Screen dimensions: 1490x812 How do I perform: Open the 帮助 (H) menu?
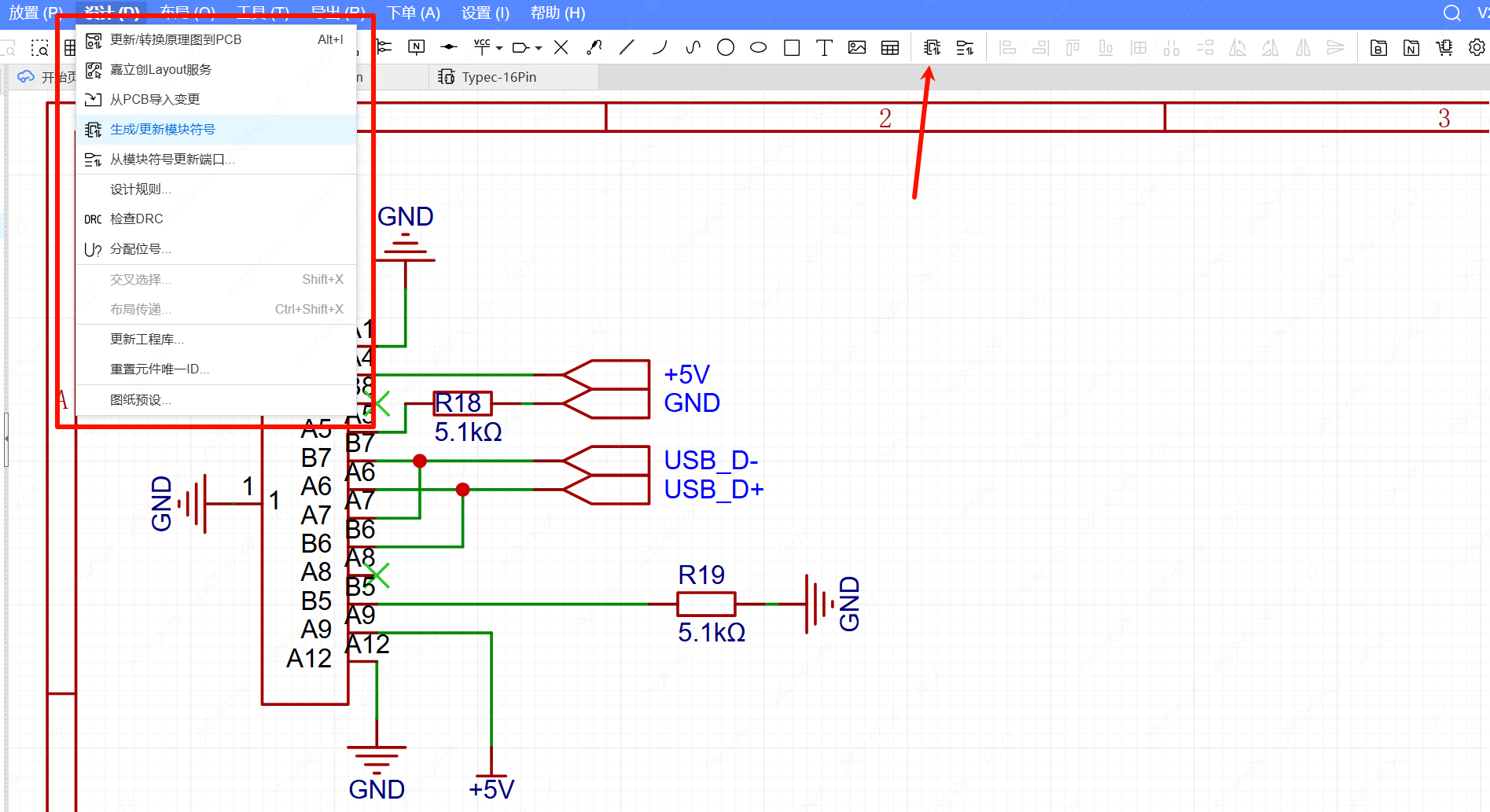coord(557,13)
